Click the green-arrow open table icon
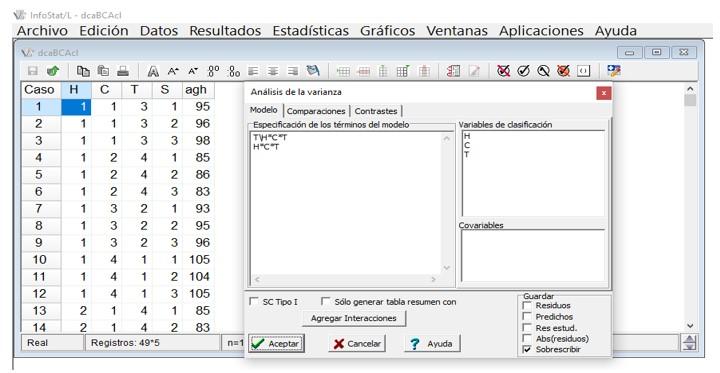 click(x=53, y=71)
